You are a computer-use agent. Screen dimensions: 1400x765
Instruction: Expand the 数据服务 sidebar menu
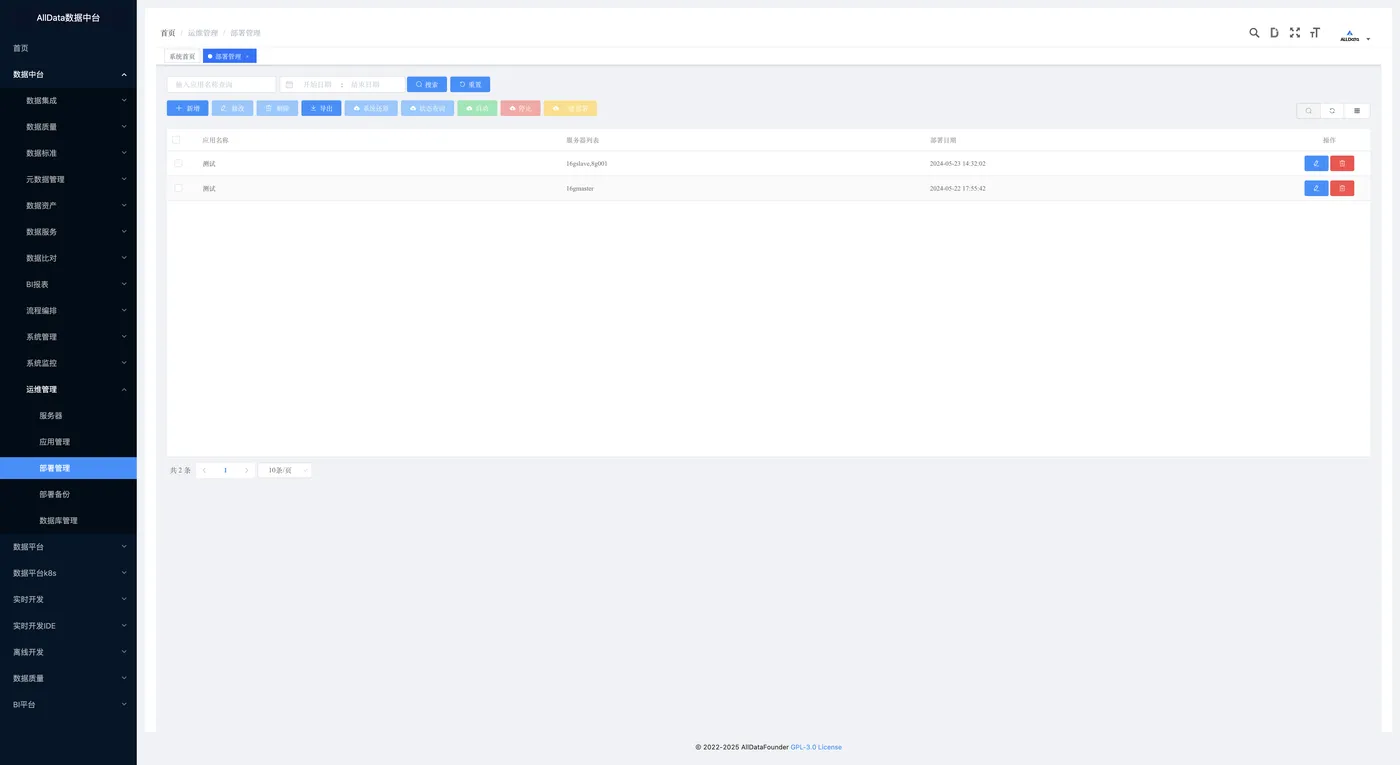68,231
